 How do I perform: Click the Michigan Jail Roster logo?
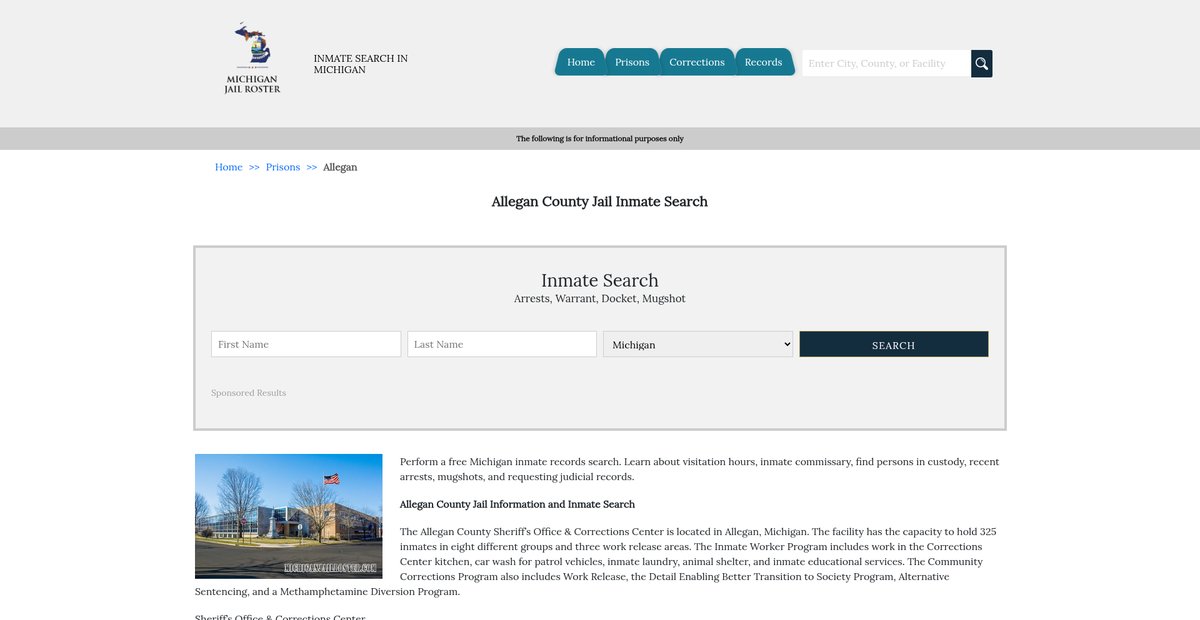(252, 59)
